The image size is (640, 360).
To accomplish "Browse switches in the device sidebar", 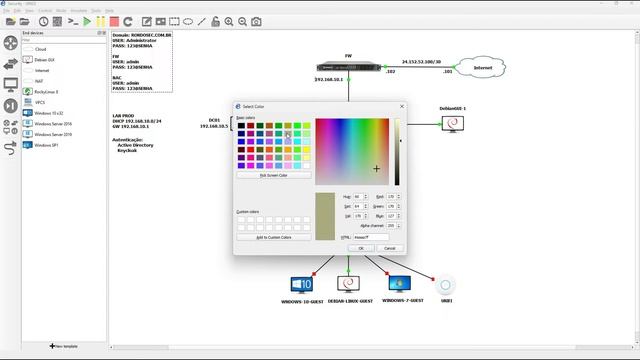I will [x=11, y=64].
